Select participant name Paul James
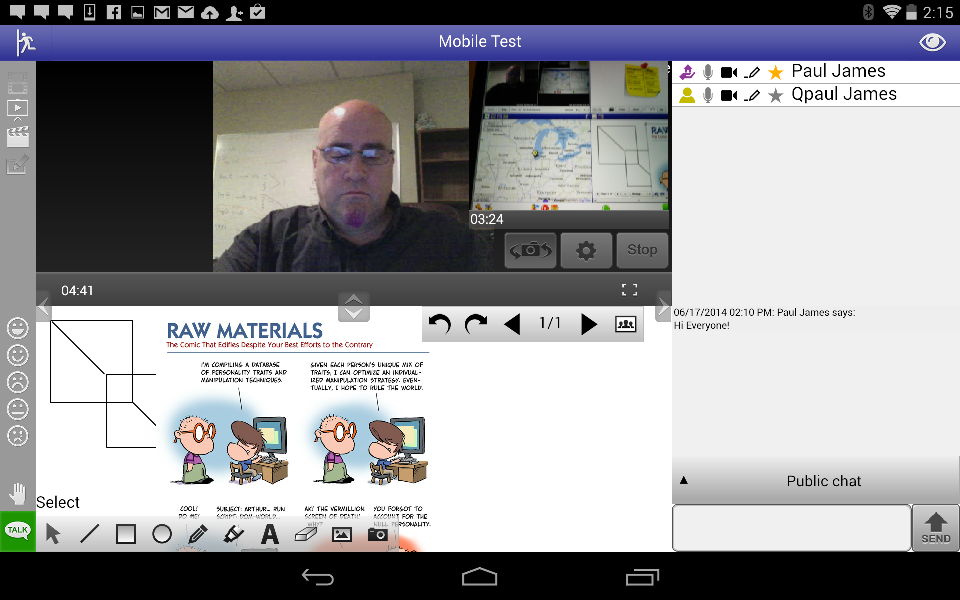This screenshot has width=960, height=600. (838, 72)
